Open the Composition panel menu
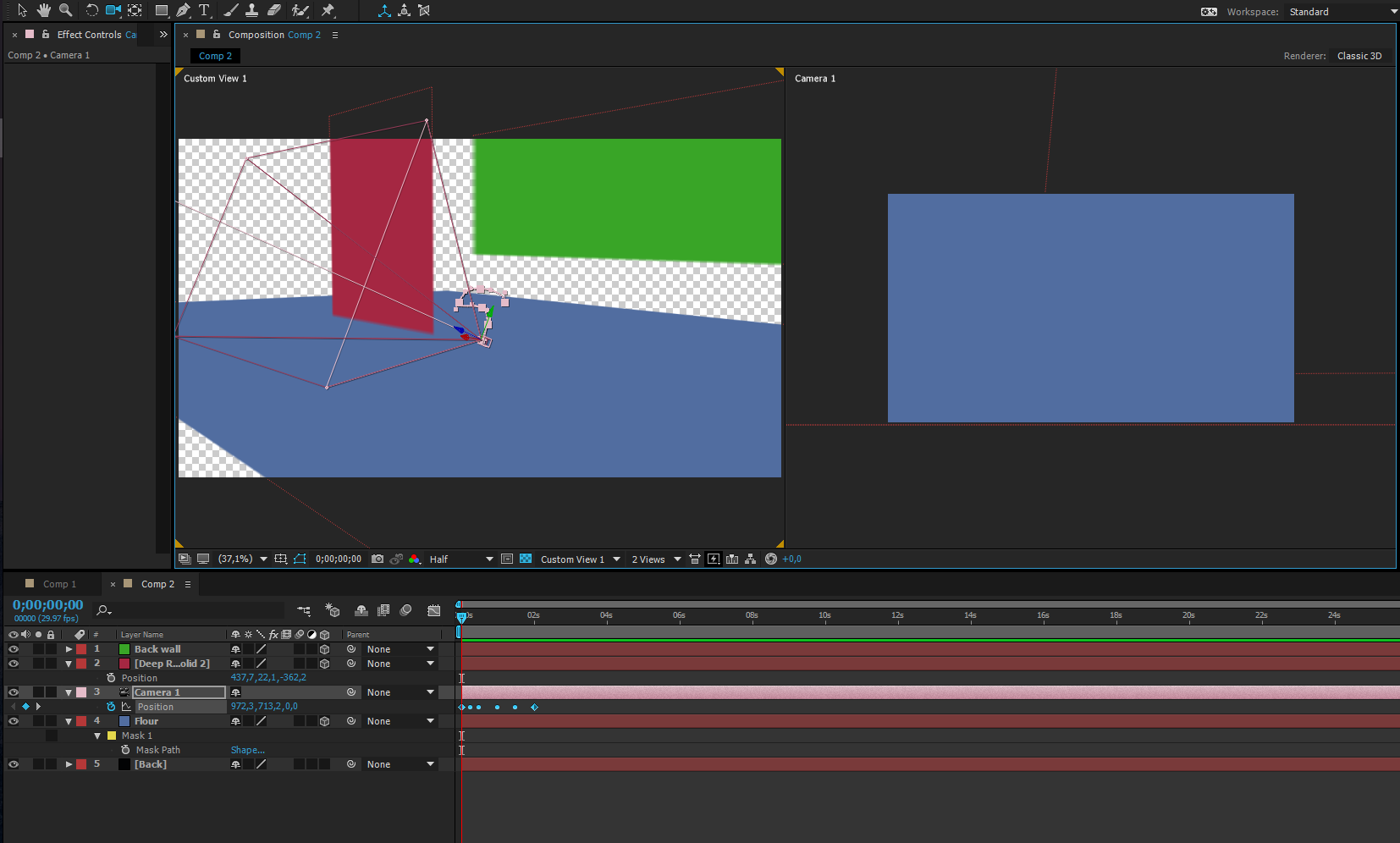Screen dimensions: 1400x843 (335, 35)
